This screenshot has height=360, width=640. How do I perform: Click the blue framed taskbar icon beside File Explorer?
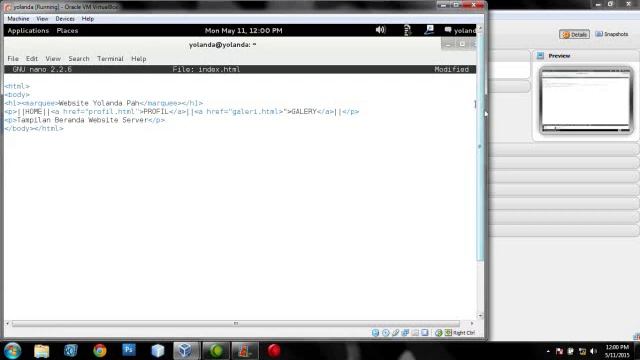coord(71,351)
